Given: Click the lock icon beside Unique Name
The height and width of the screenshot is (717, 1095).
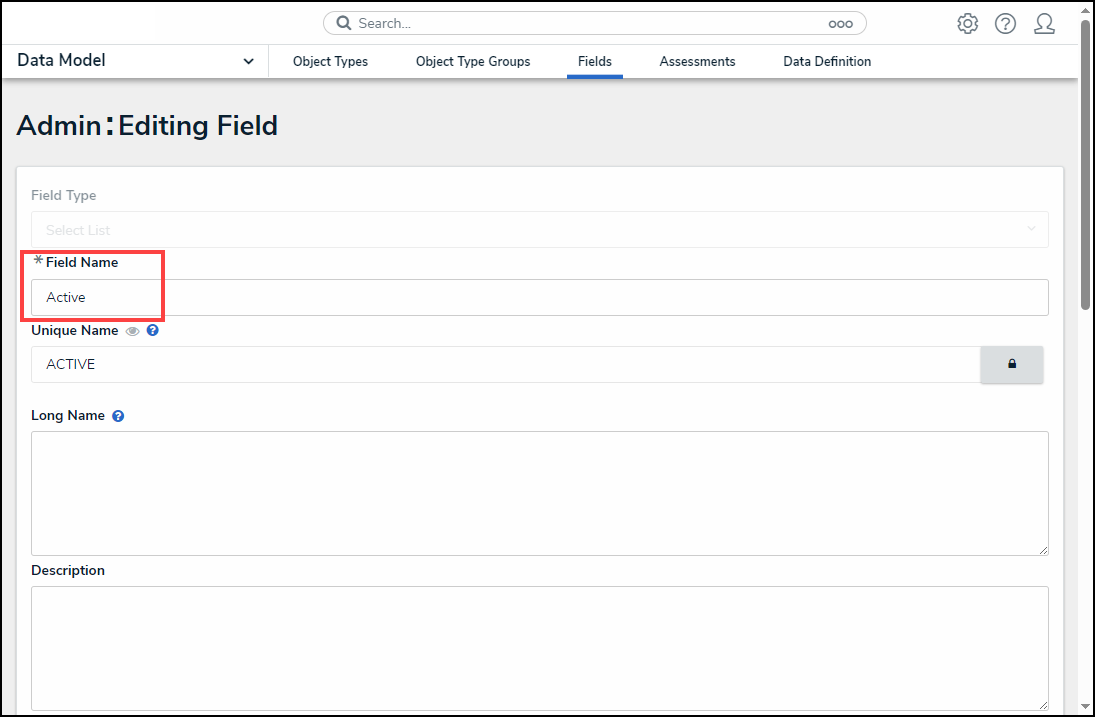Looking at the screenshot, I should [1011, 365].
